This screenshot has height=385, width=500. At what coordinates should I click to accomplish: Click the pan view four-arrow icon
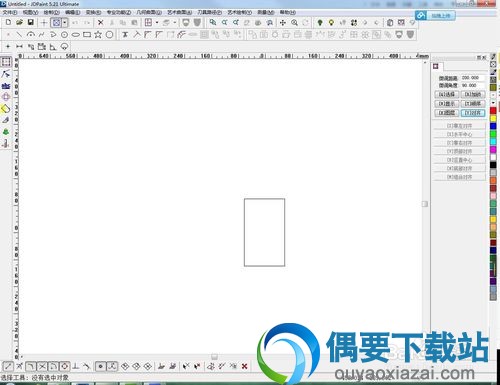point(283,22)
